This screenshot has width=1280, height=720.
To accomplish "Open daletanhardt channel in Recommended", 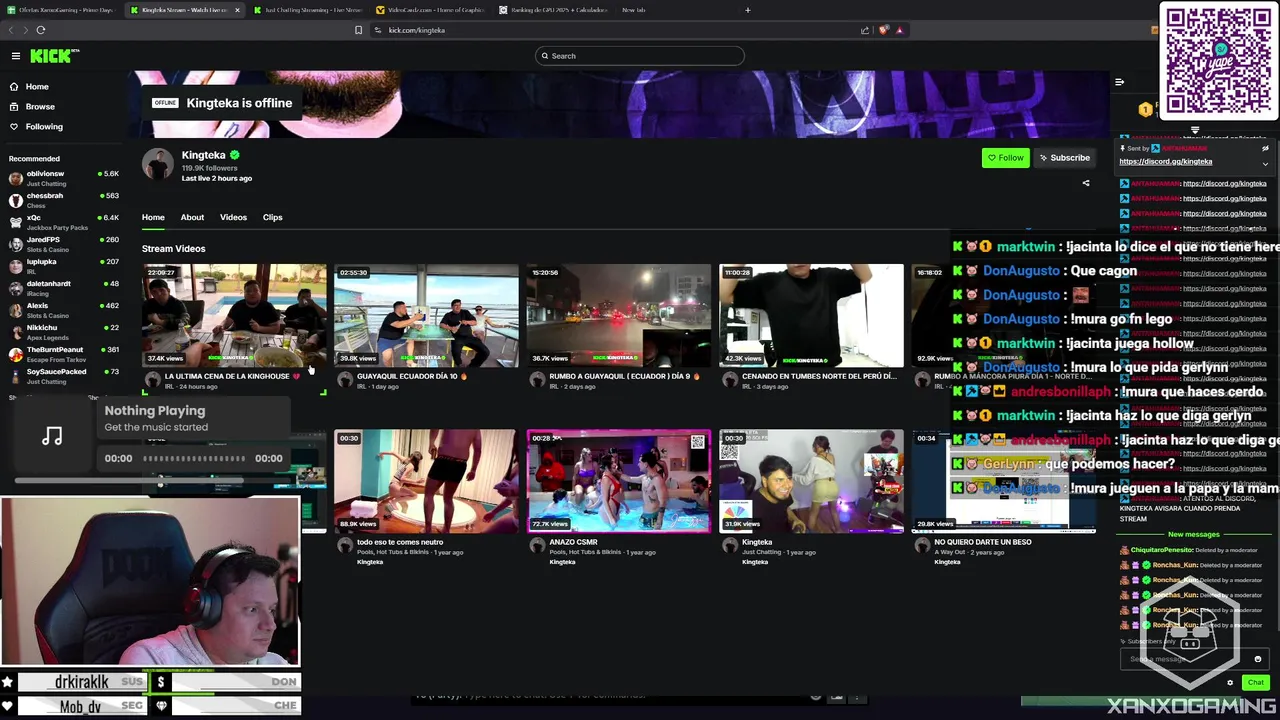I will coord(63,288).
